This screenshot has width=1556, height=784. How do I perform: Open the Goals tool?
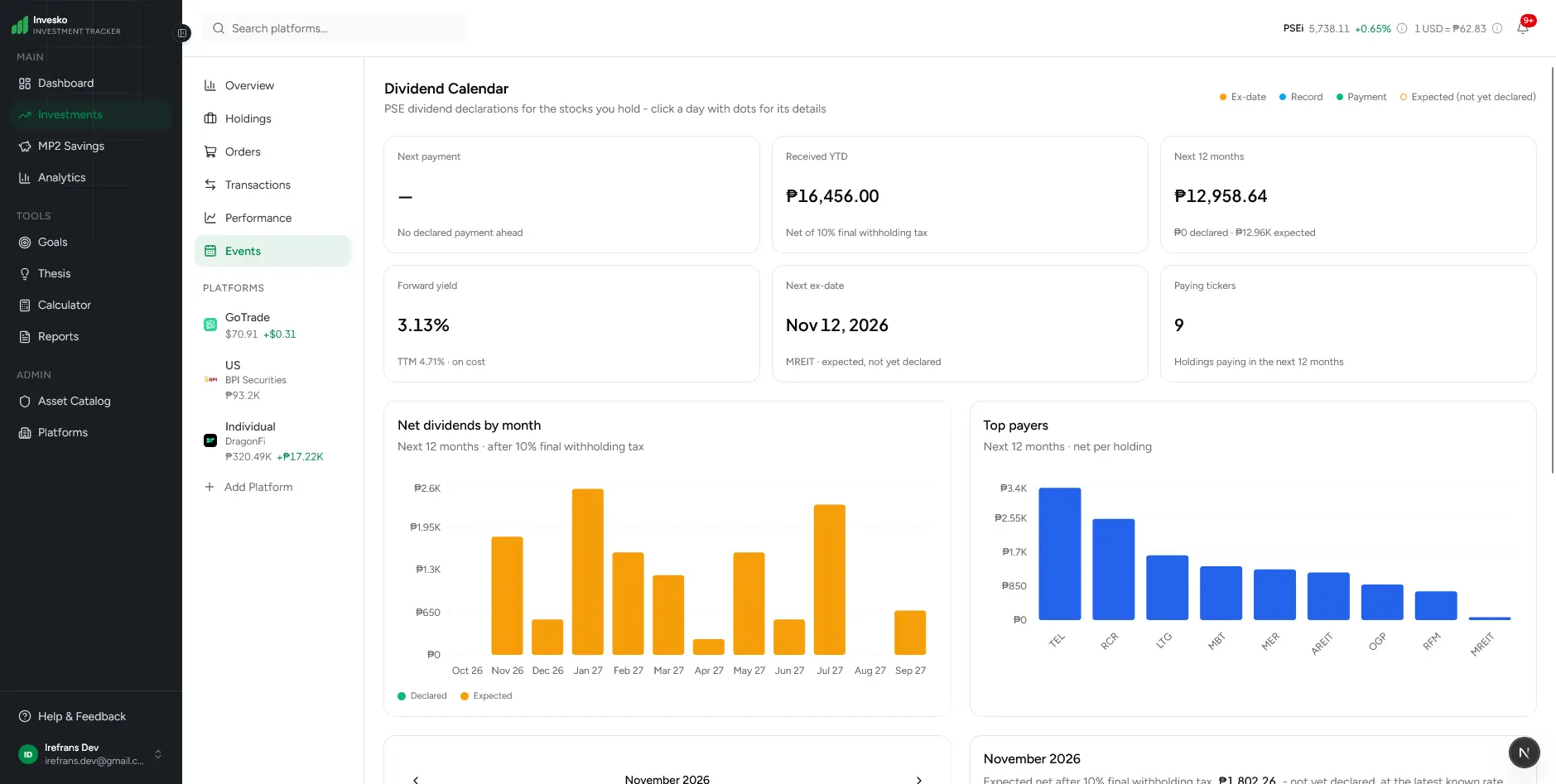coord(91,242)
